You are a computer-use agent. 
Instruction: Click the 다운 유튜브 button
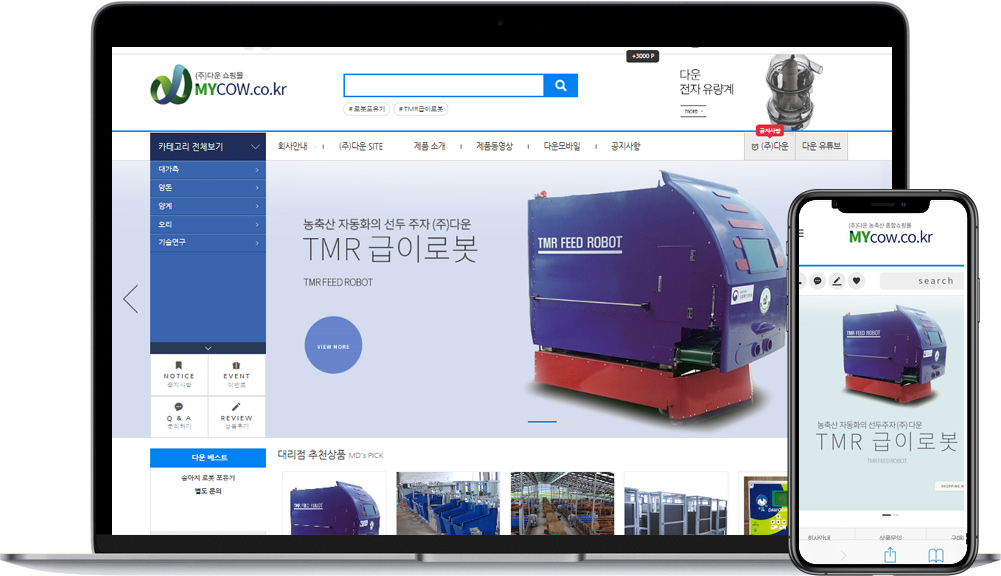click(x=822, y=146)
